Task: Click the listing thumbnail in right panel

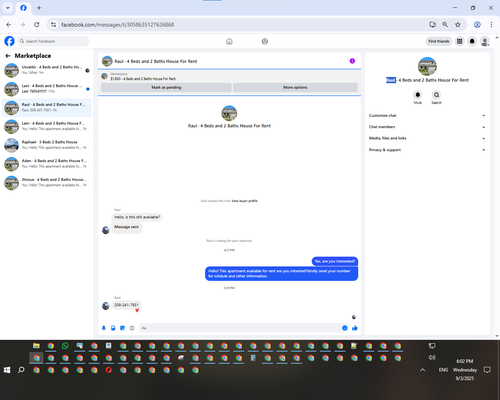Action: 427,66
